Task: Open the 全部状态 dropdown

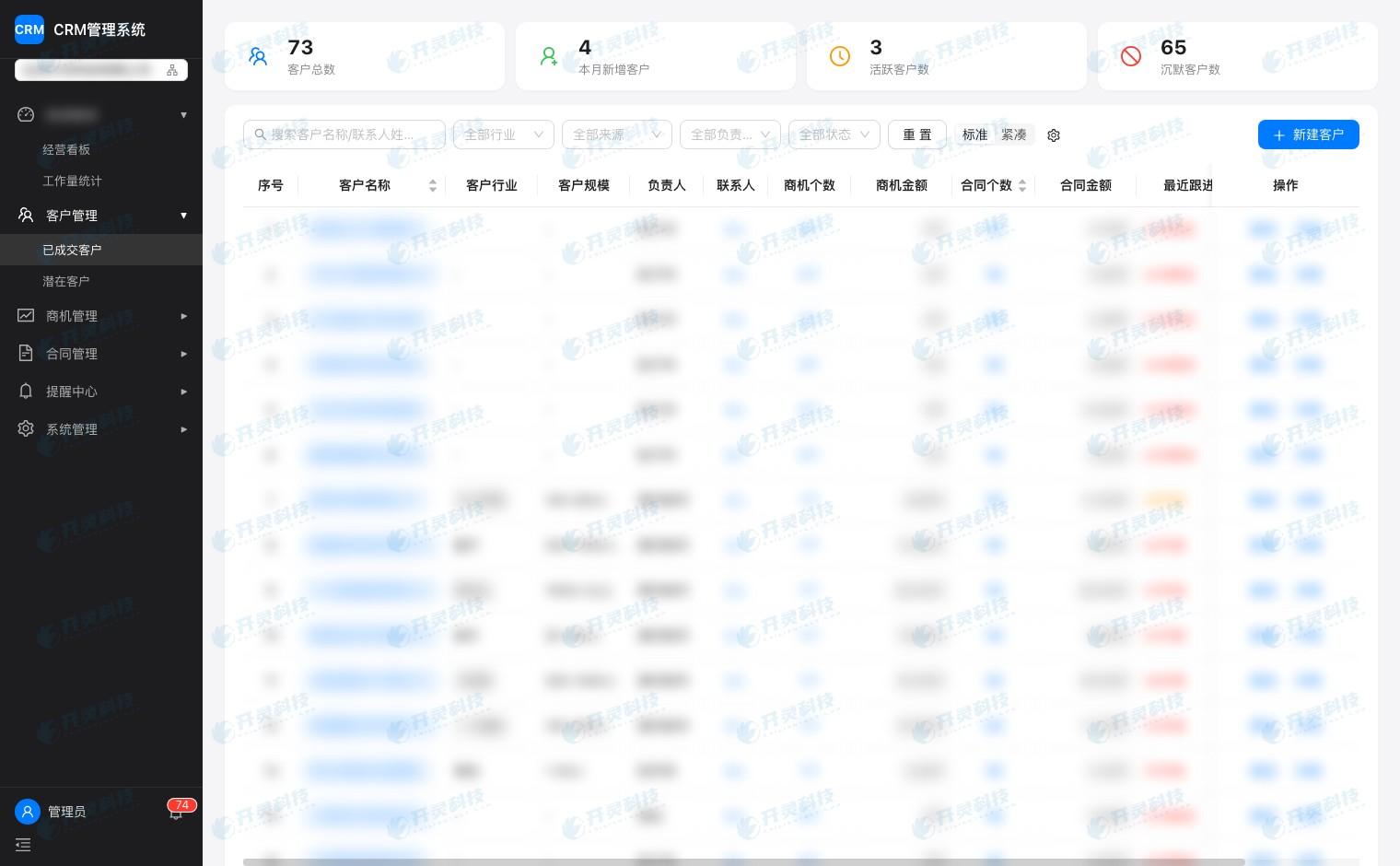Action: point(834,135)
